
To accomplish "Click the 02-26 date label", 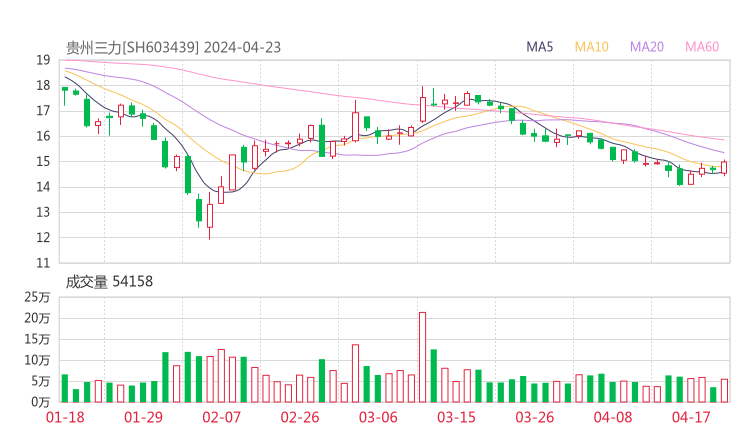I will click(300, 417).
